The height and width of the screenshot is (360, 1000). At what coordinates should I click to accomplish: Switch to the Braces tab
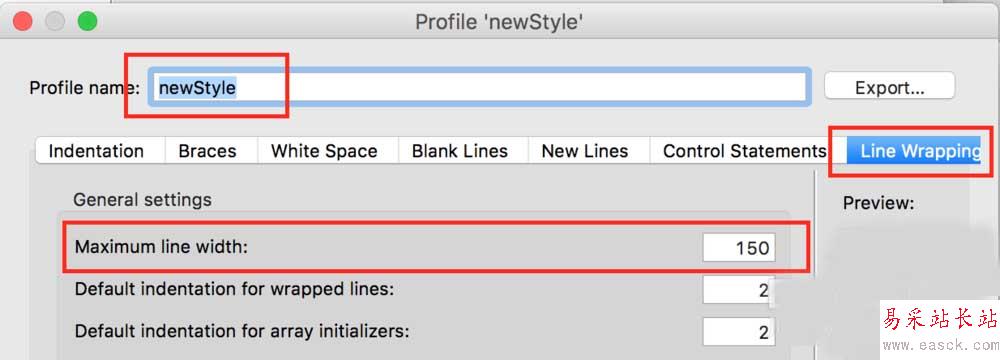pyautogui.click(x=208, y=151)
